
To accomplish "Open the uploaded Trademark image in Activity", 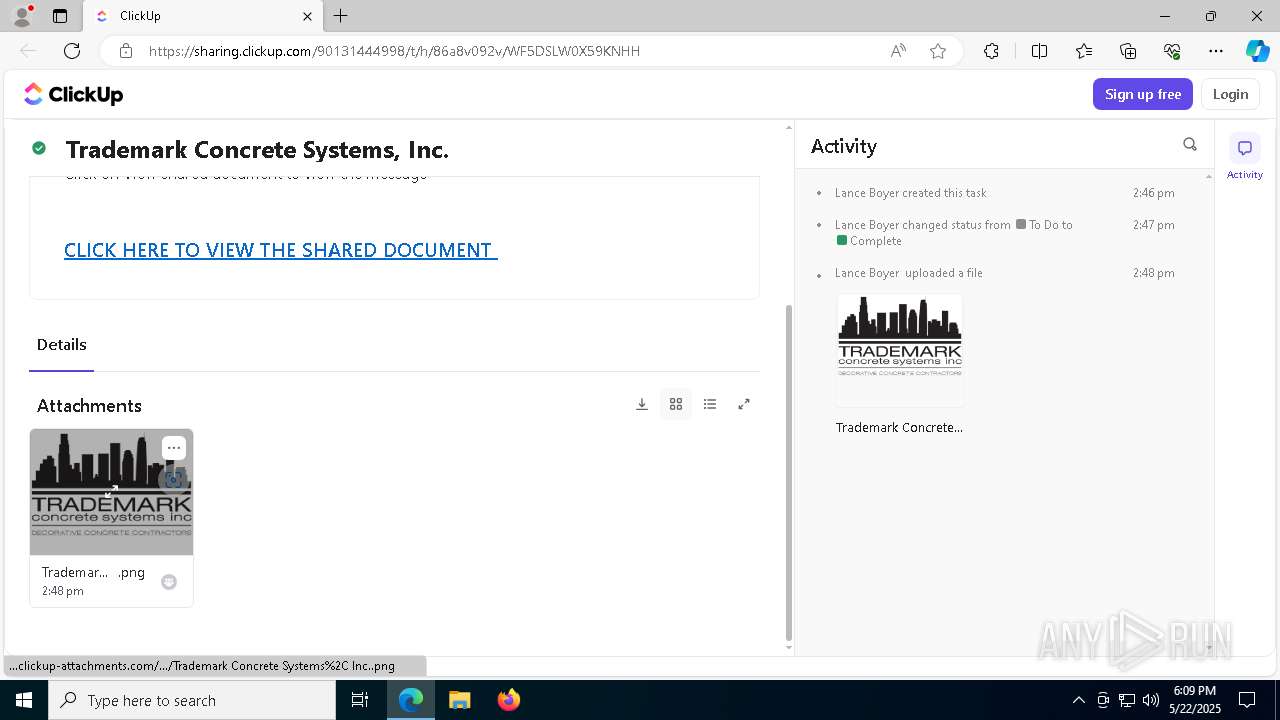I will 900,350.
